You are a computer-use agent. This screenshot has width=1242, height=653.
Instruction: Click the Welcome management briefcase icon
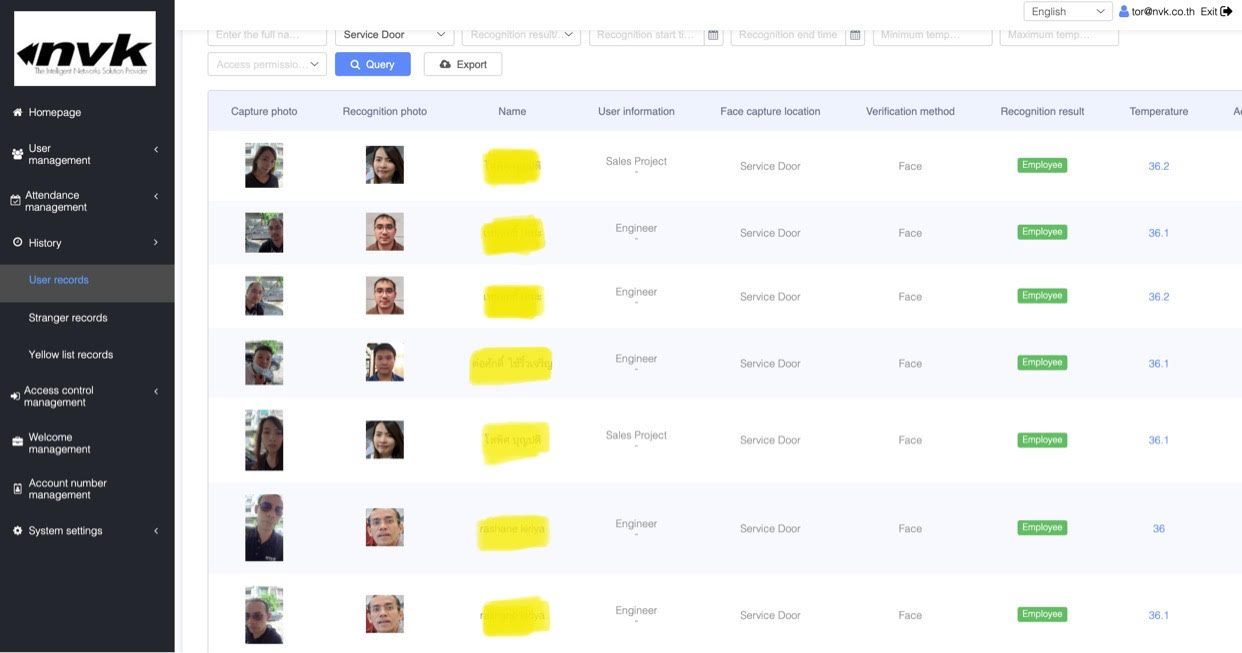point(17,442)
